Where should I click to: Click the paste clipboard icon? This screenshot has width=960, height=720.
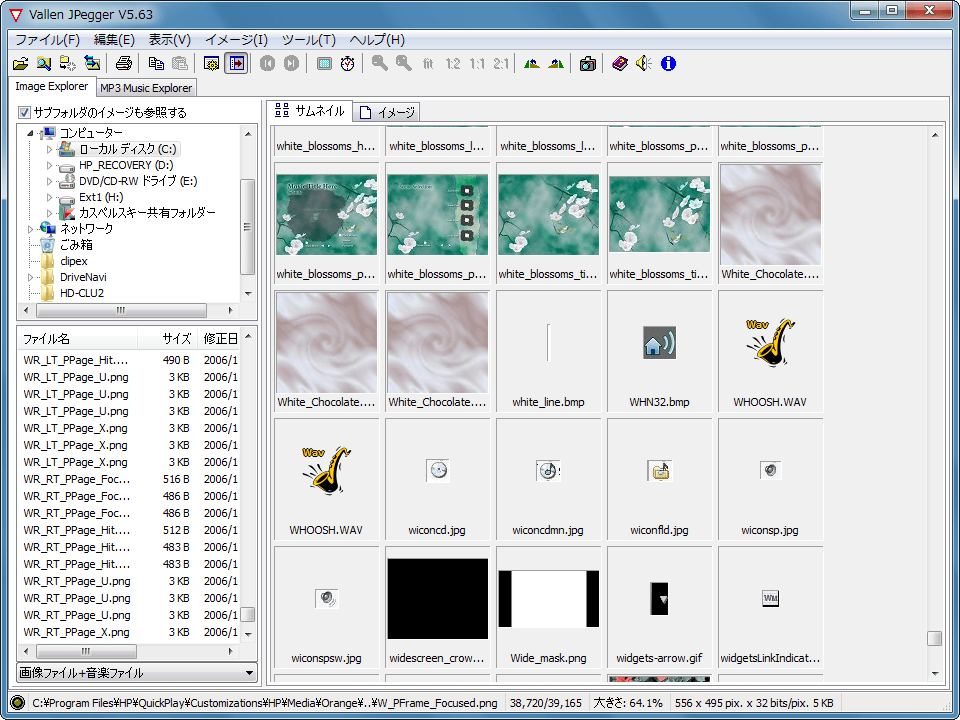click(180, 64)
